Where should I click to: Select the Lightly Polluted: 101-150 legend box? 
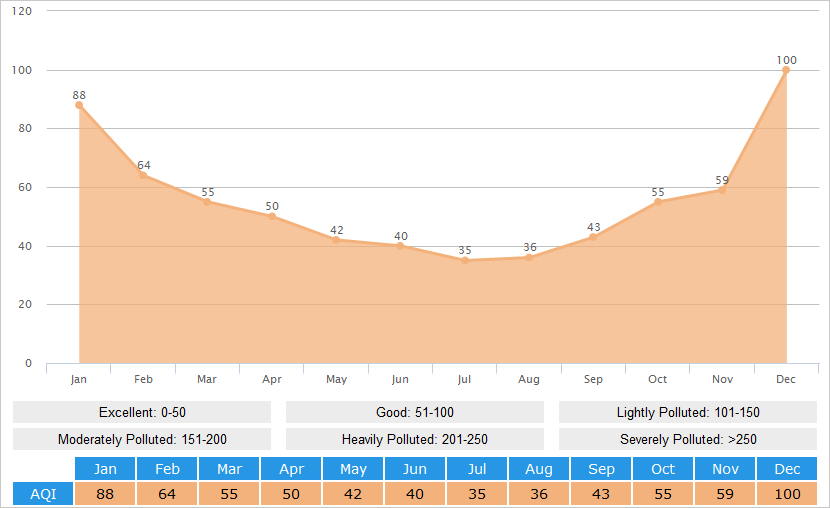tap(688, 412)
